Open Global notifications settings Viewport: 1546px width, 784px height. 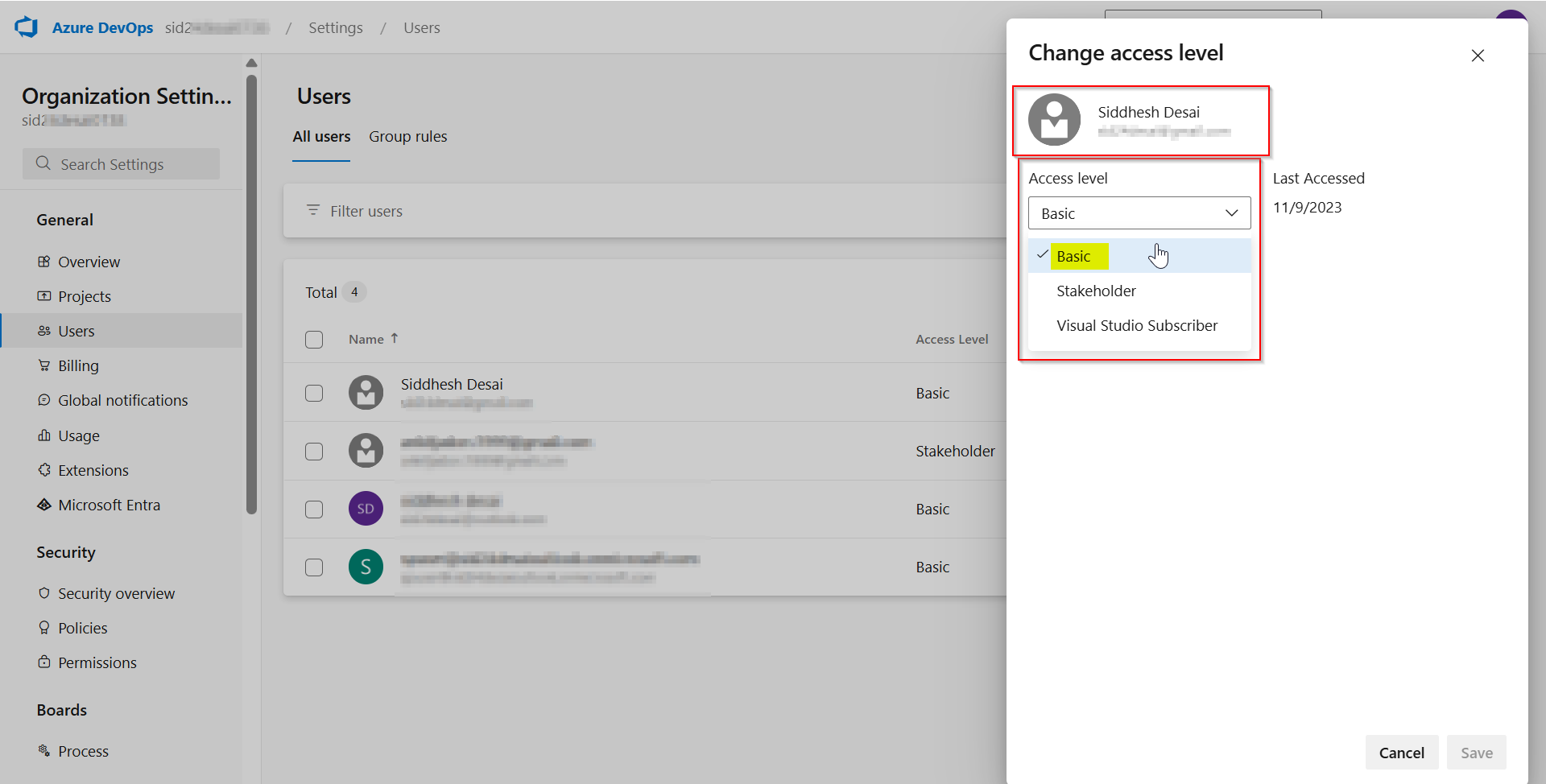coord(122,399)
